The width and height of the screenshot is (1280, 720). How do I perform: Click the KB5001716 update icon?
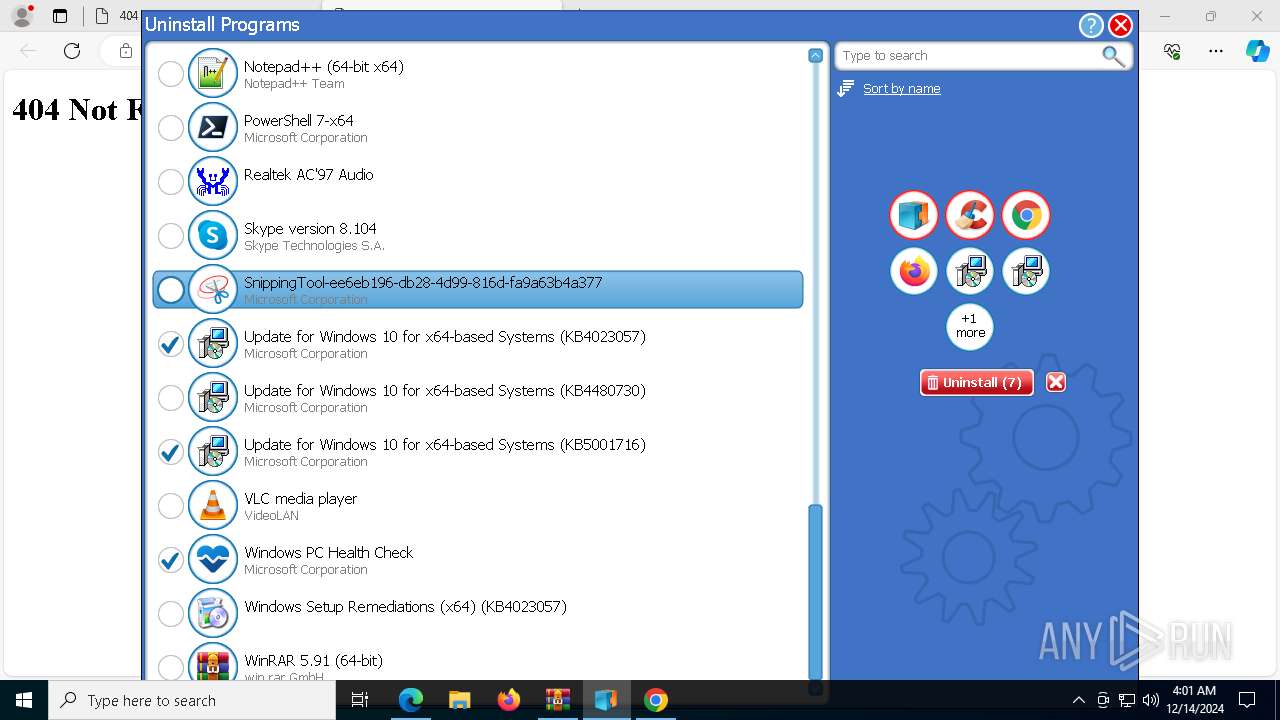pos(213,451)
